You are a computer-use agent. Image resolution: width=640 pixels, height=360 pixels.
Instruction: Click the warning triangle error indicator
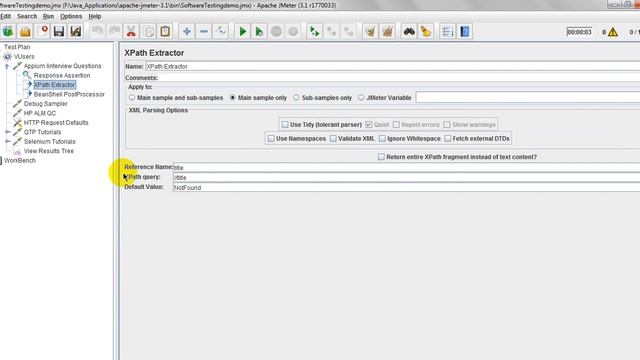[x=613, y=32]
